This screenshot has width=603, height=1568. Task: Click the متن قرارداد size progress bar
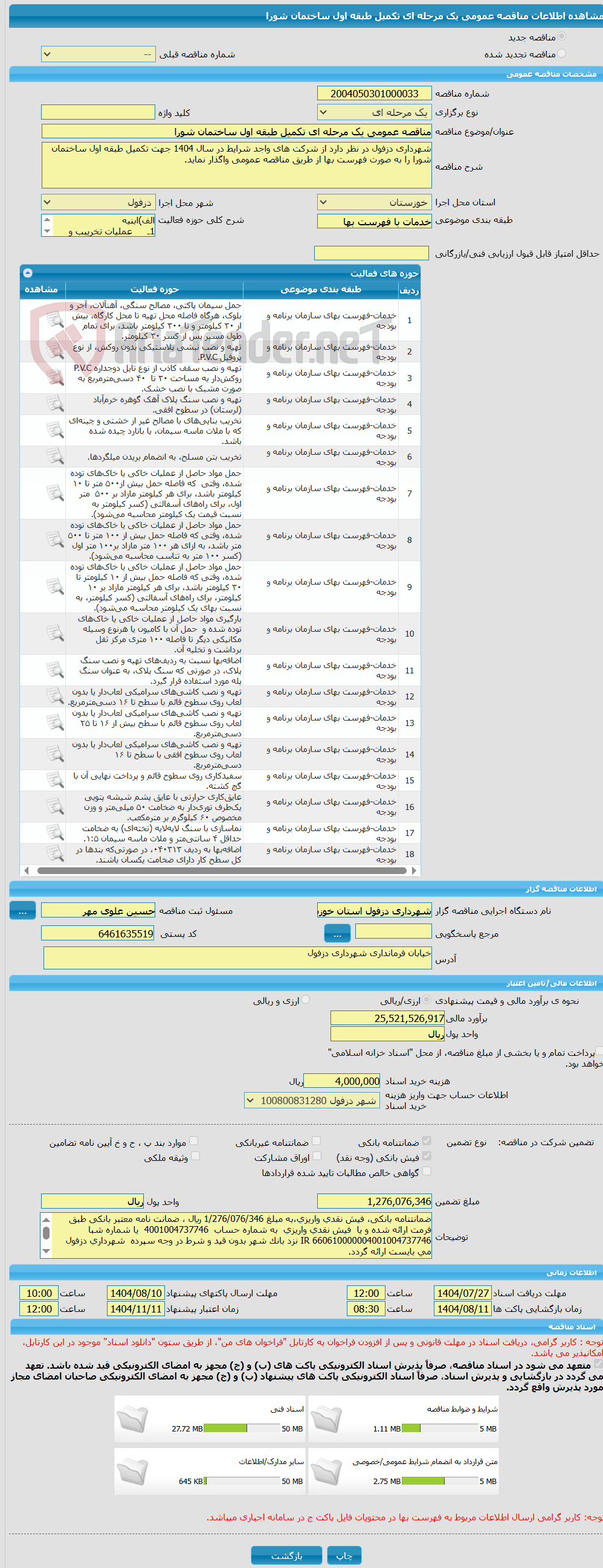click(440, 1481)
